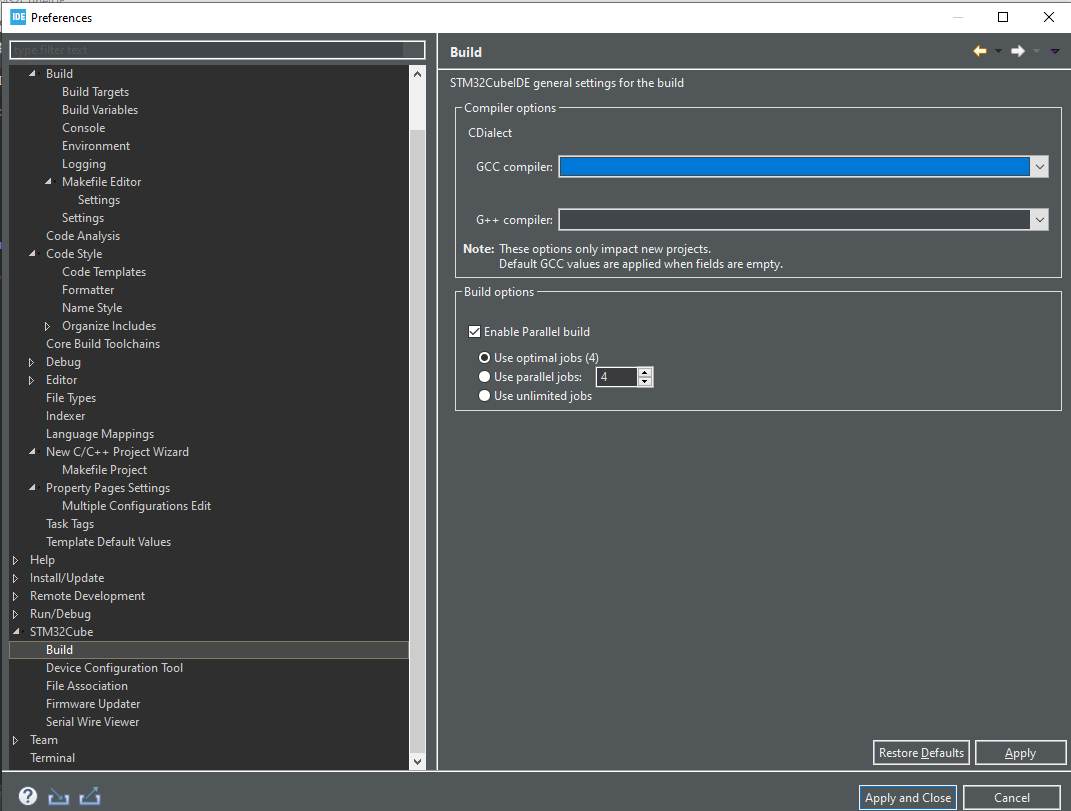Collapse the Code Style node
The image size is (1071, 811).
(32, 253)
